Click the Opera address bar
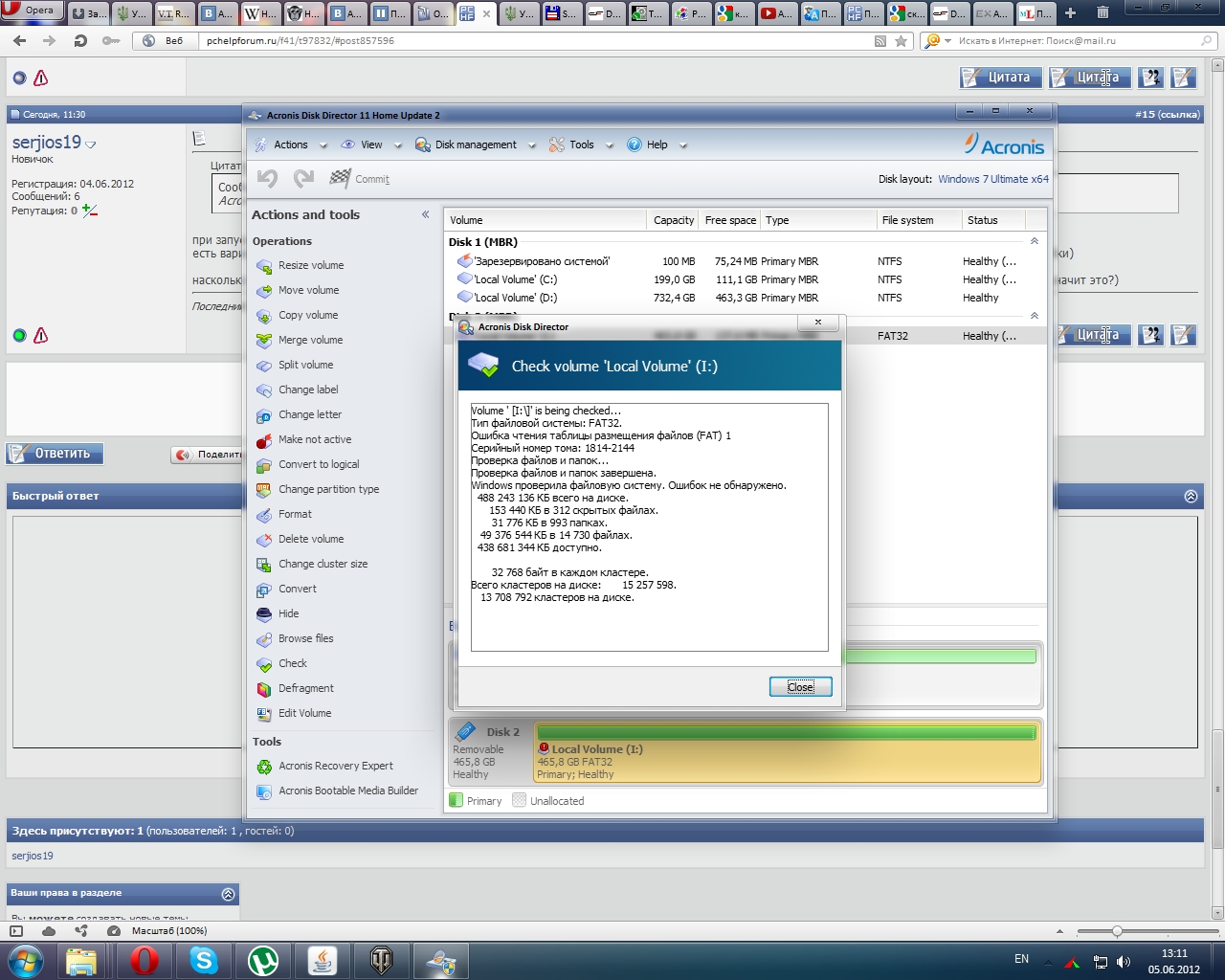Viewport: 1225px width, 980px height. (x=536, y=41)
